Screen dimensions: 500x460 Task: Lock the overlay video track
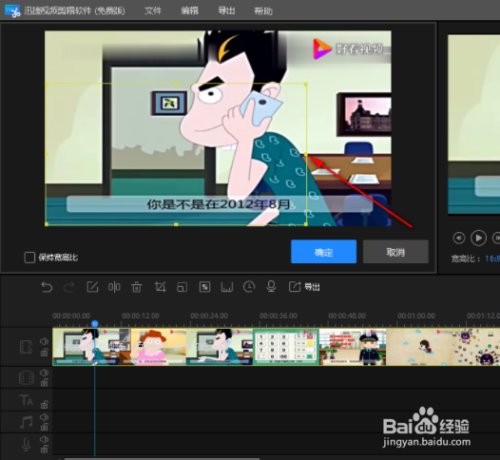tap(44, 383)
